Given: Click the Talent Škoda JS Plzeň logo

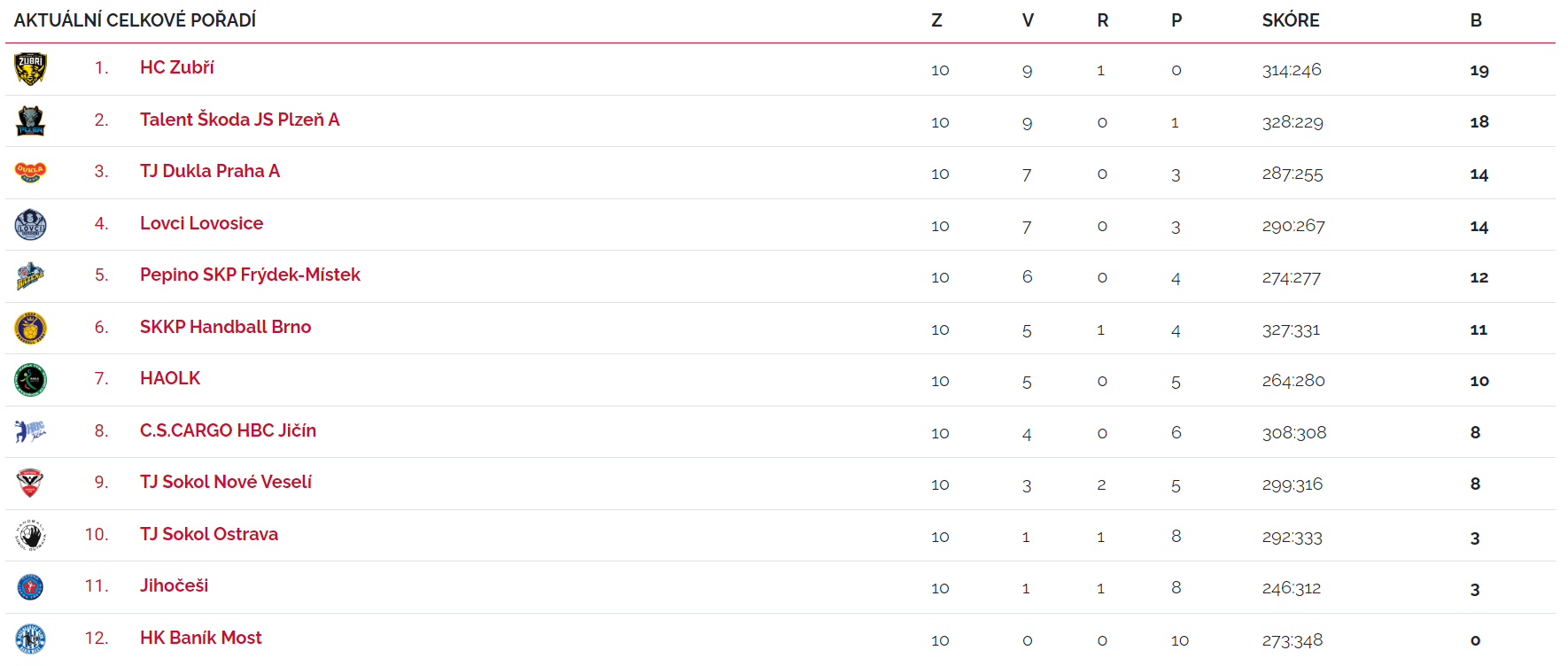Looking at the screenshot, I should pyautogui.click(x=30, y=120).
